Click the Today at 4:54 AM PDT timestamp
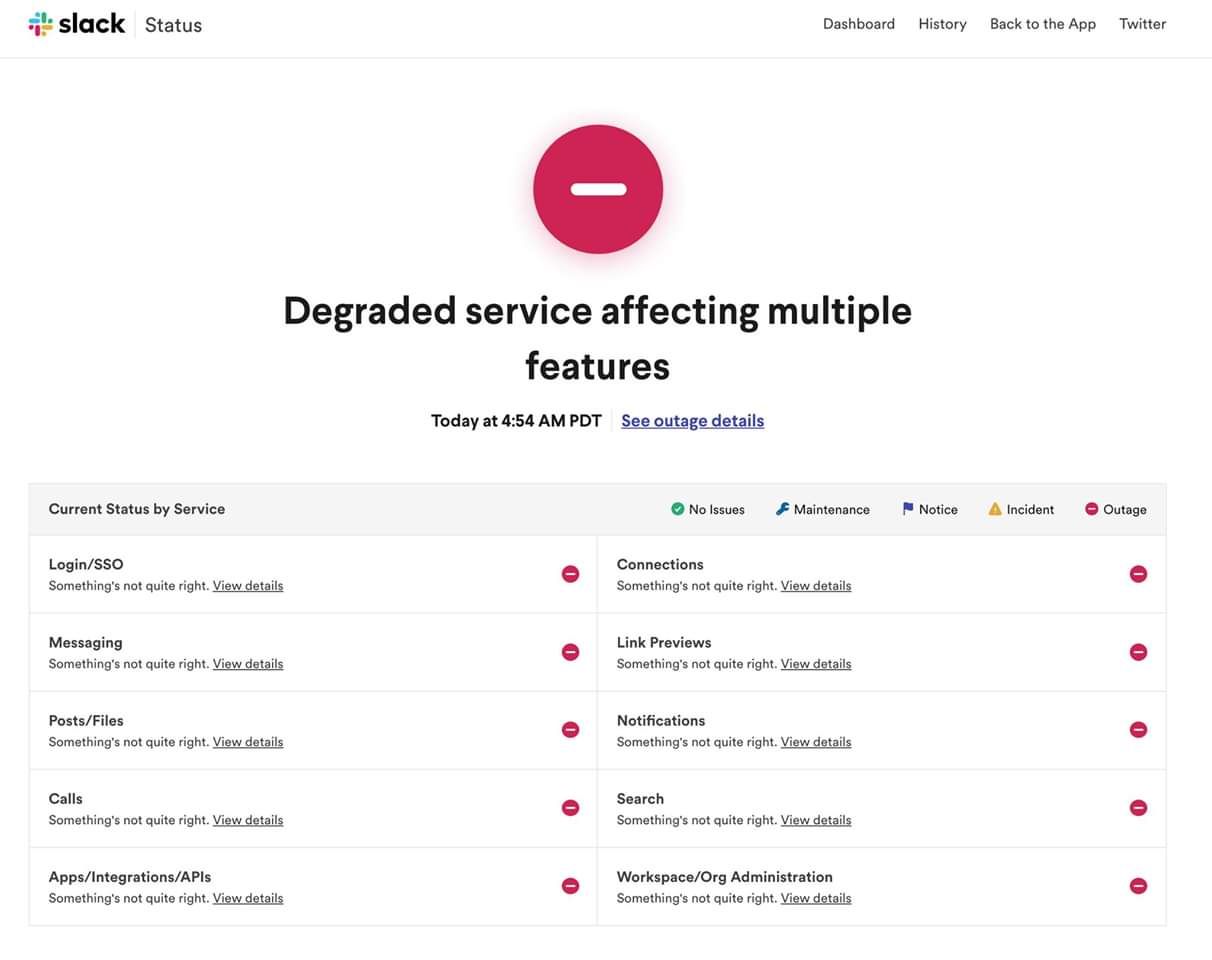This screenshot has width=1212, height=960. 516,421
